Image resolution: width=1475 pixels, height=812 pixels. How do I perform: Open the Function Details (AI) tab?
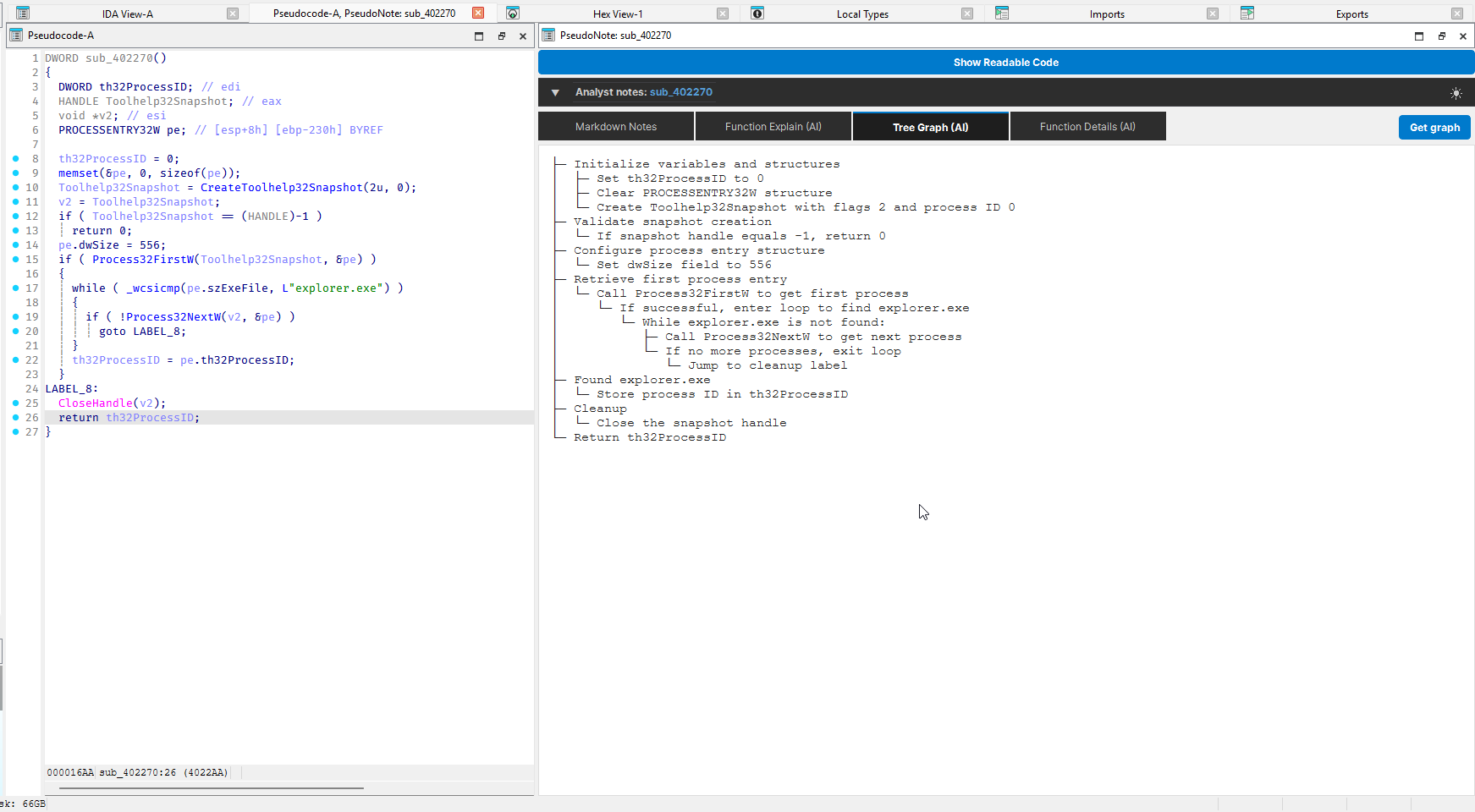(1088, 126)
